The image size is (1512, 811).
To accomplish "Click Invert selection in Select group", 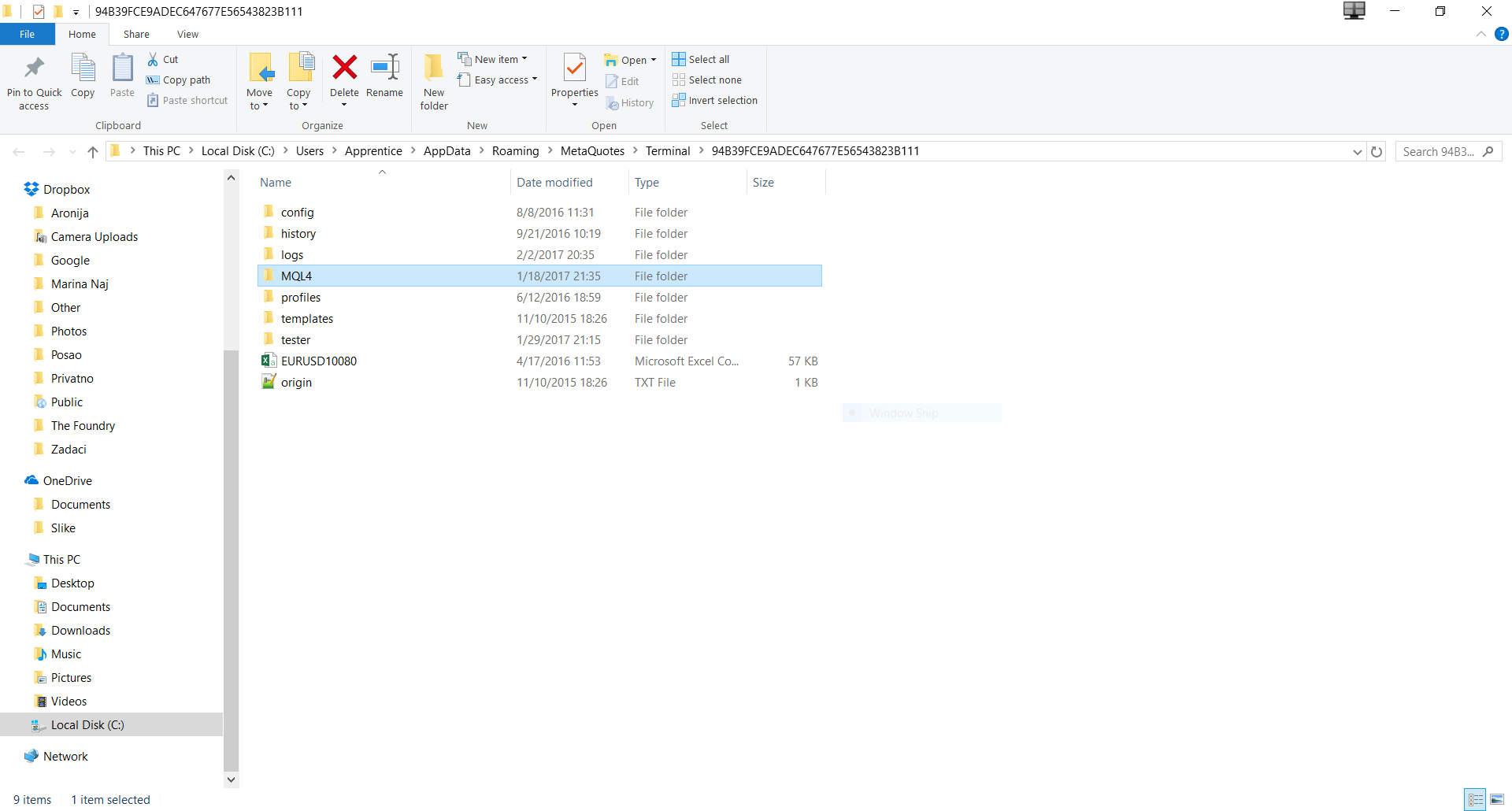I will [714, 100].
